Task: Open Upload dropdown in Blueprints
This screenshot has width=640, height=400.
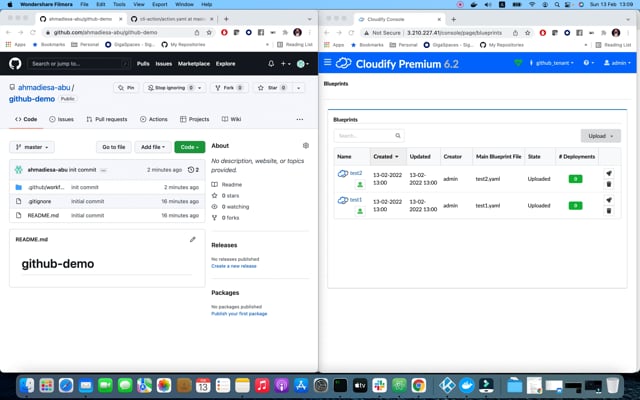Action: pos(601,136)
